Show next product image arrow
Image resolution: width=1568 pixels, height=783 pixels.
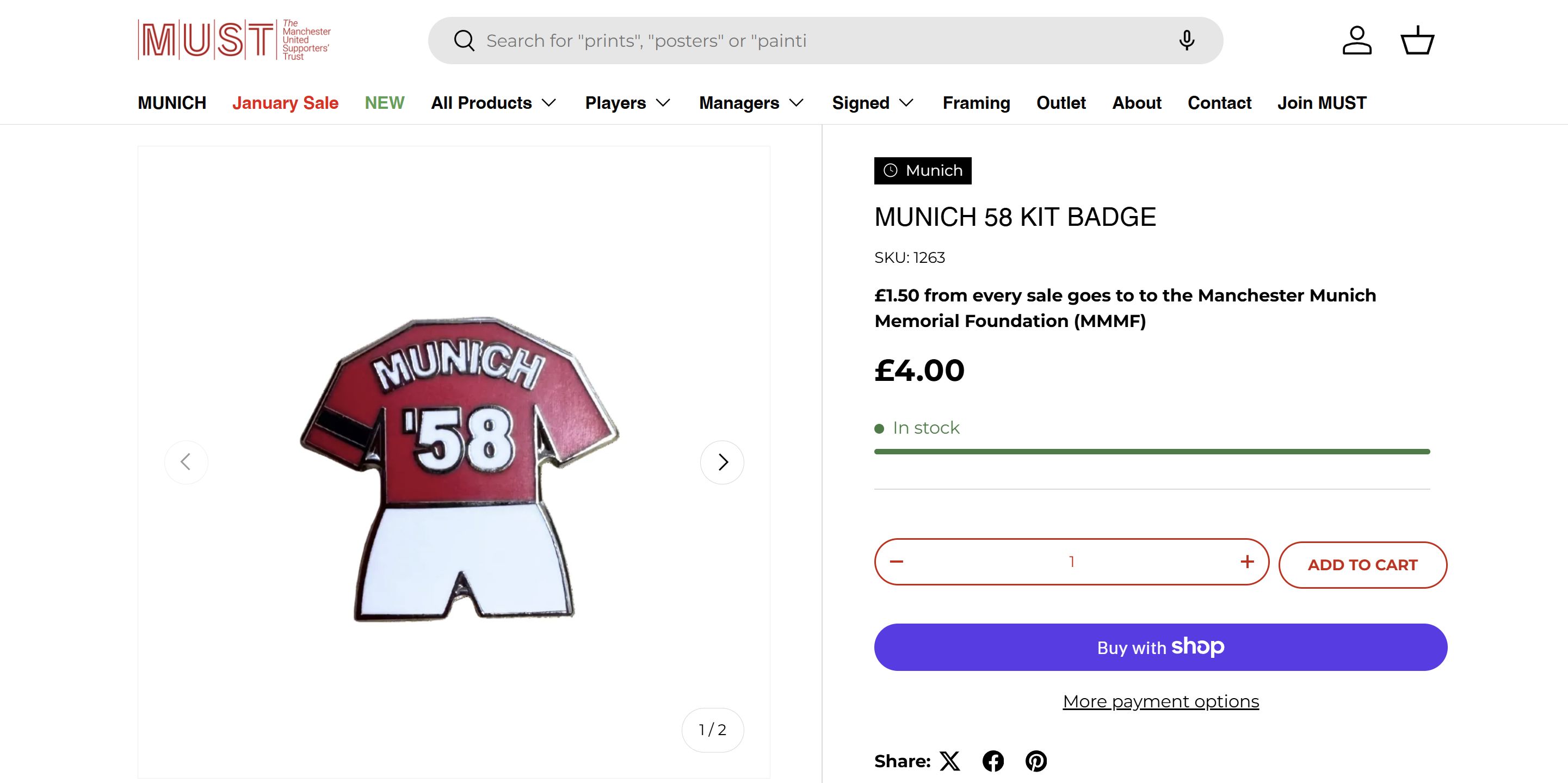(722, 462)
